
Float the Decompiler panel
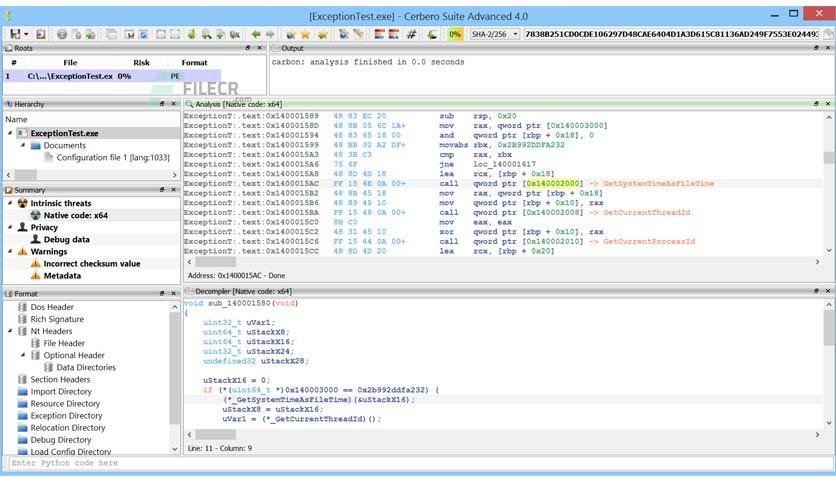click(x=816, y=291)
